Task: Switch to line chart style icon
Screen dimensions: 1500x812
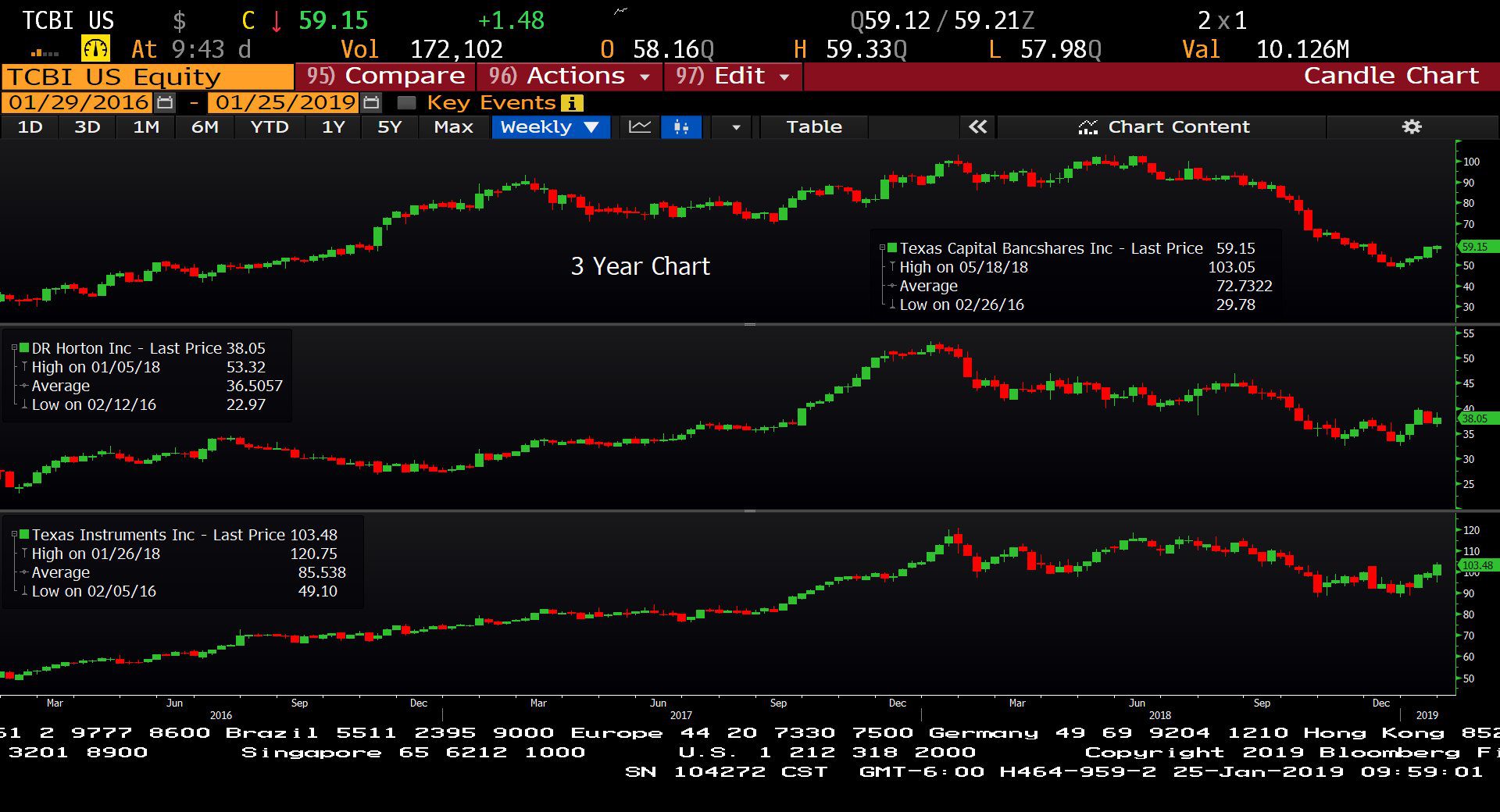Action: [x=640, y=126]
